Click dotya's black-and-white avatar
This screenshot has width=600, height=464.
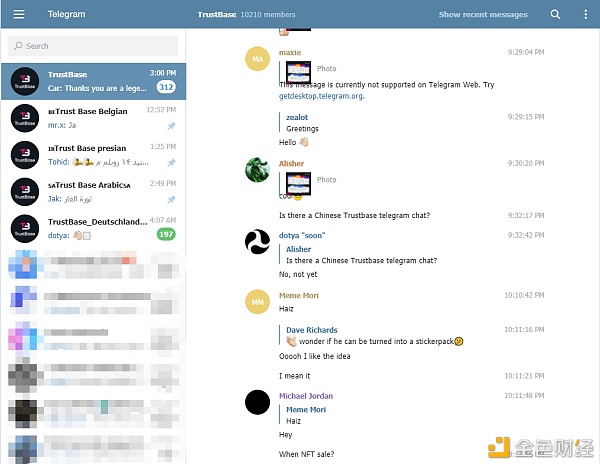tap(258, 242)
